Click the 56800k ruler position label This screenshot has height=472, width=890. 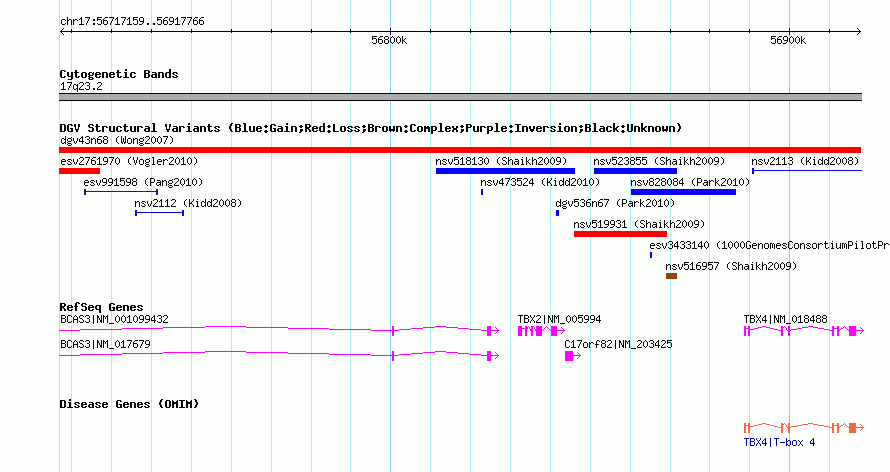point(389,40)
